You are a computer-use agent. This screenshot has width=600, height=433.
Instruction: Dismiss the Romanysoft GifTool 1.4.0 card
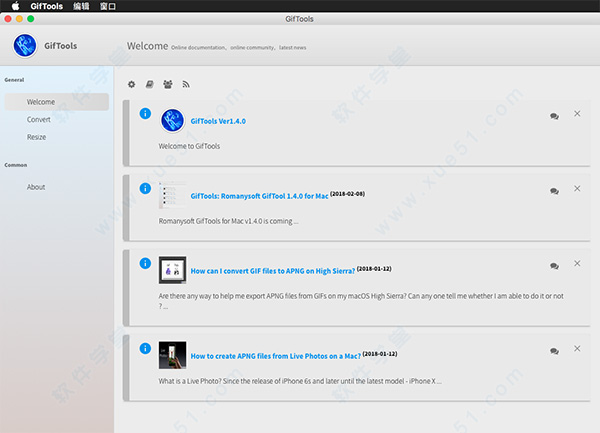(x=577, y=189)
